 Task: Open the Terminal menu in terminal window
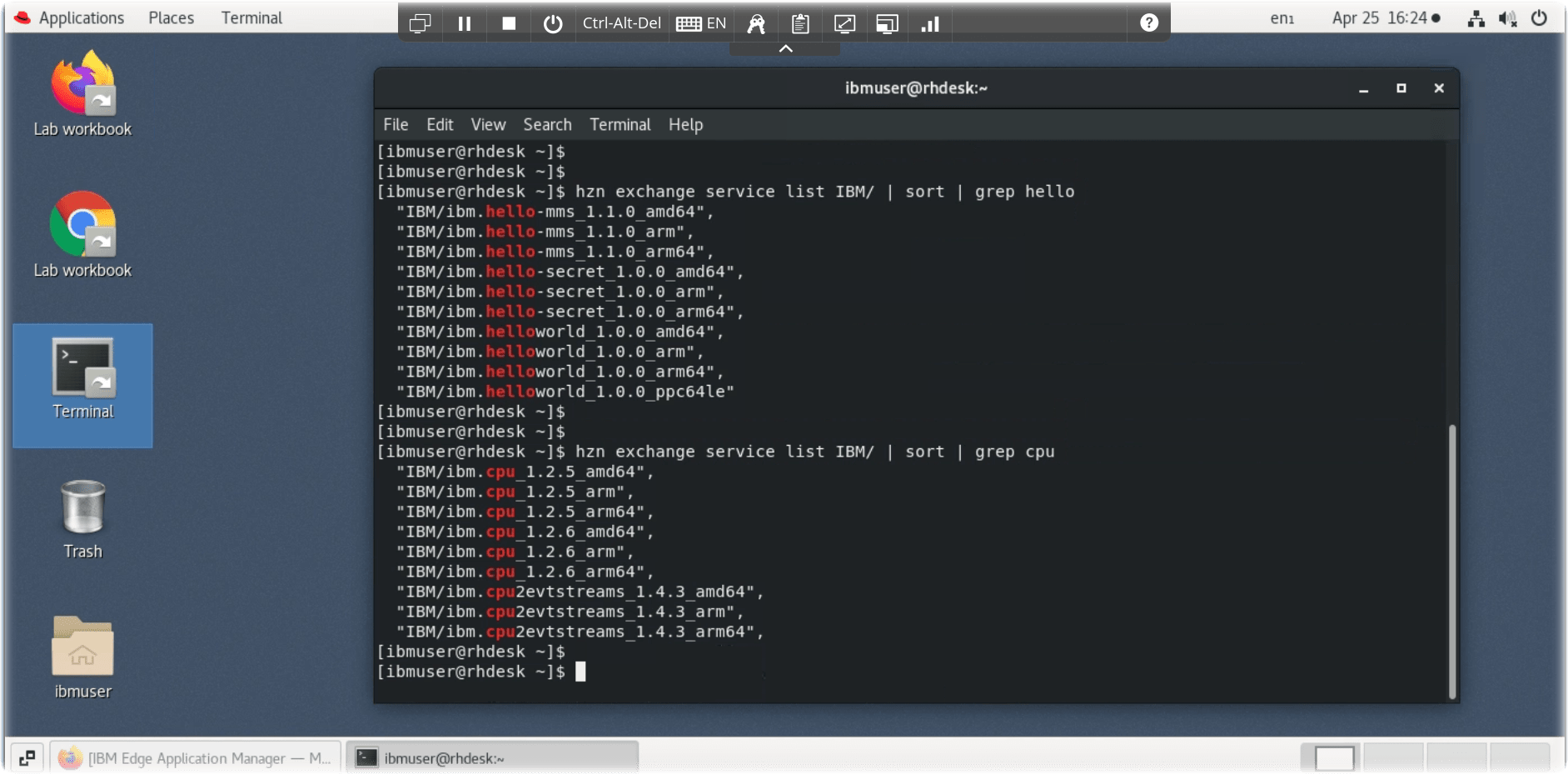click(620, 124)
